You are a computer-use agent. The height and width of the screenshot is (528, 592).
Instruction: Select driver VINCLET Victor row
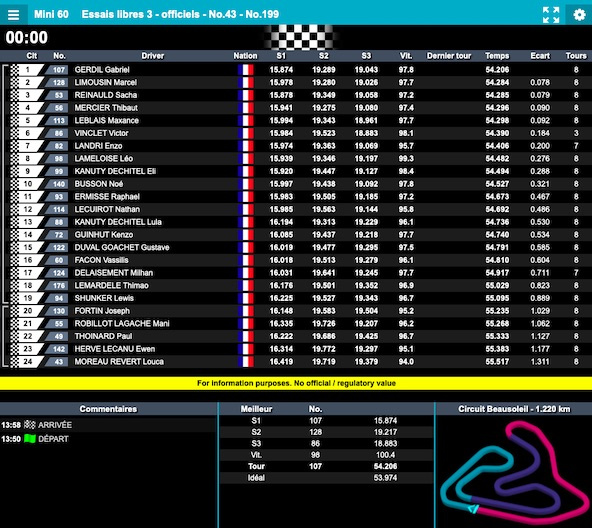[x=296, y=133]
